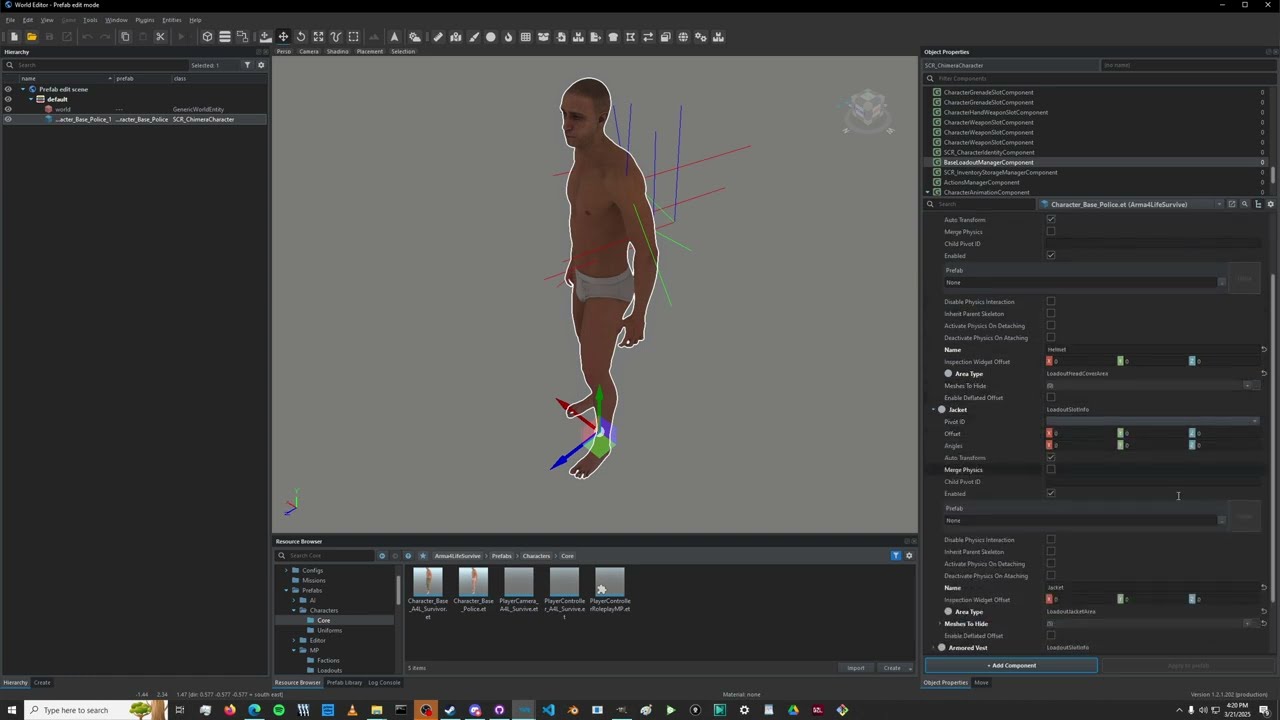Create a new world with New file icon
Viewport: 1280px width, 720px height.
14,37
